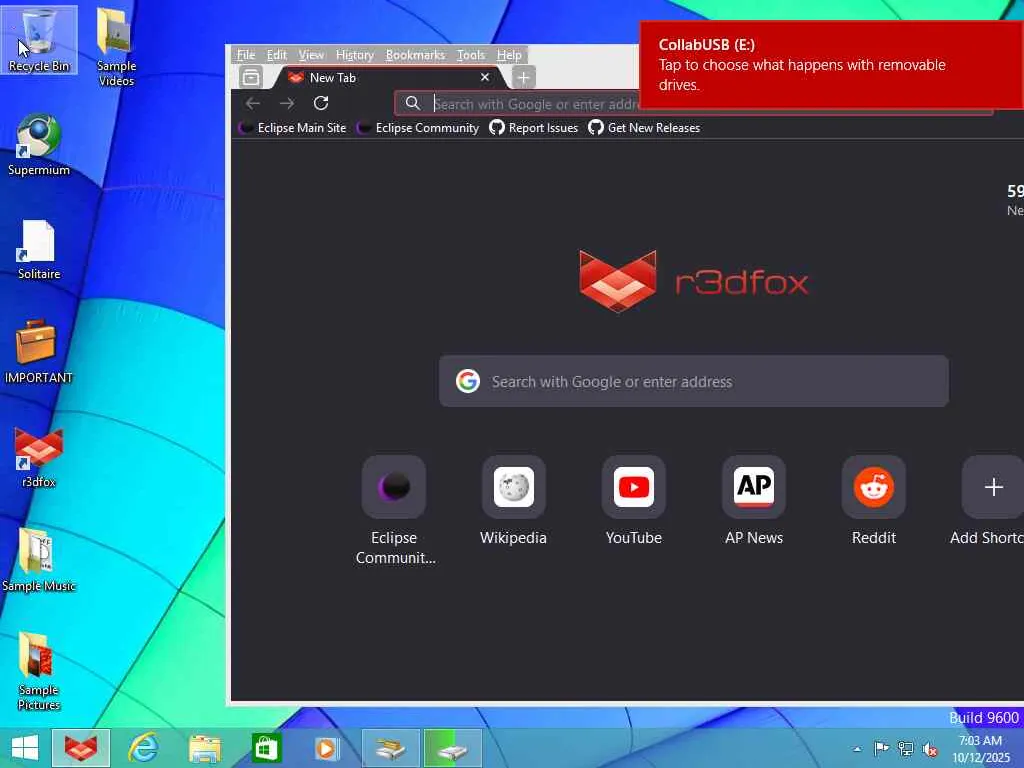This screenshot has height=768, width=1024.
Task: Open the Get New Releases bookmark
Action: click(x=644, y=128)
